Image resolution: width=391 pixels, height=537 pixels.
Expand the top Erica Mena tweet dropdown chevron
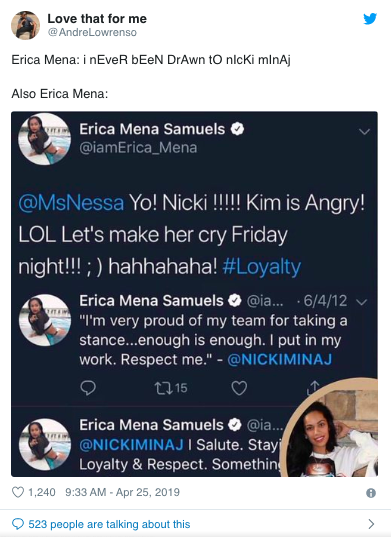click(x=364, y=132)
